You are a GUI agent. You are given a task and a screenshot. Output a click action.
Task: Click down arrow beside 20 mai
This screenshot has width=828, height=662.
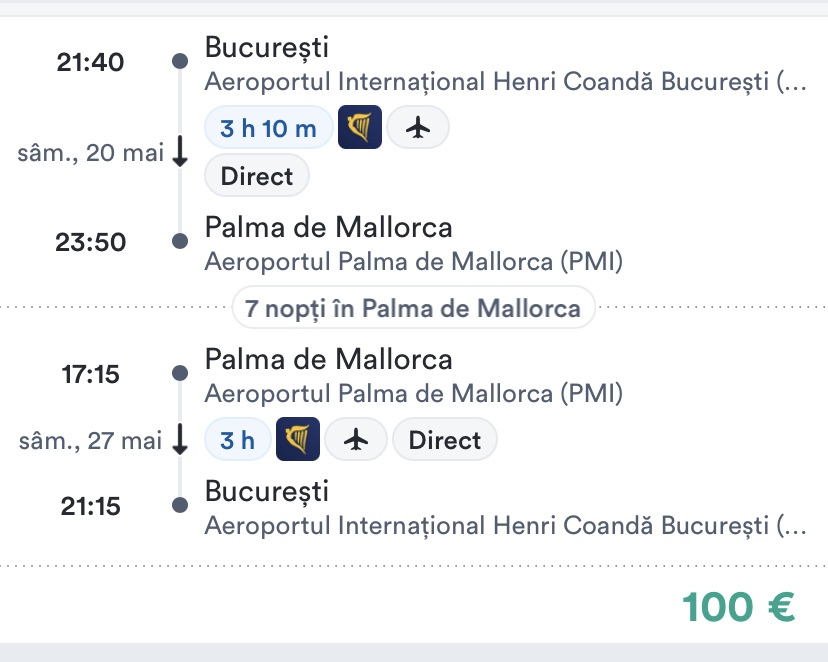click(x=180, y=153)
